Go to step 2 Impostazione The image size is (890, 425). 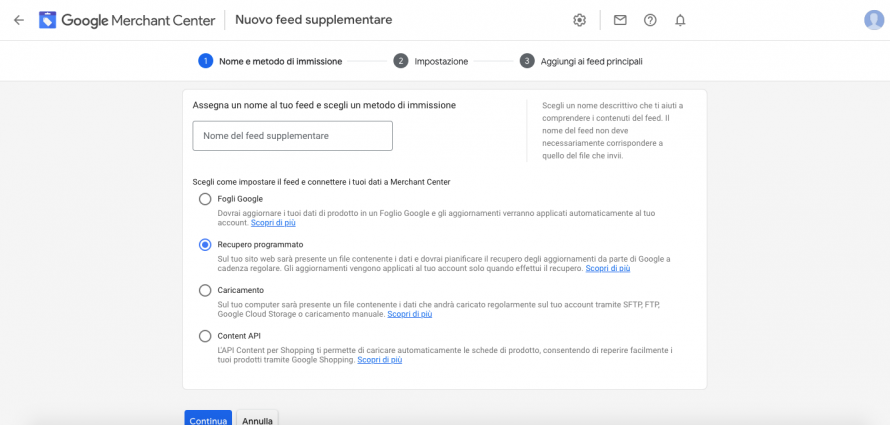[431, 61]
